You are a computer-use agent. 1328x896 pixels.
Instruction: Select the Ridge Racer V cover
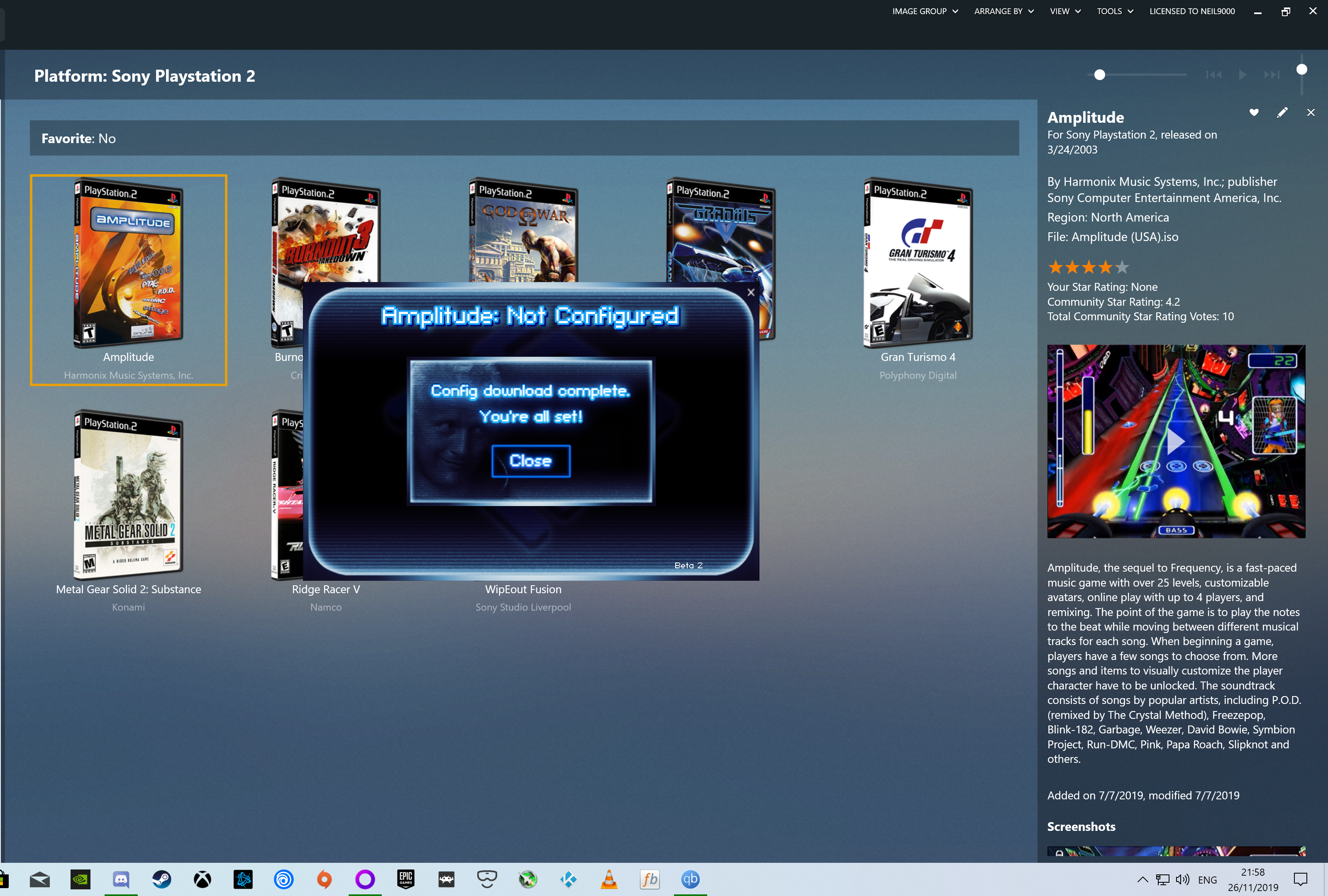click(287, 495)
